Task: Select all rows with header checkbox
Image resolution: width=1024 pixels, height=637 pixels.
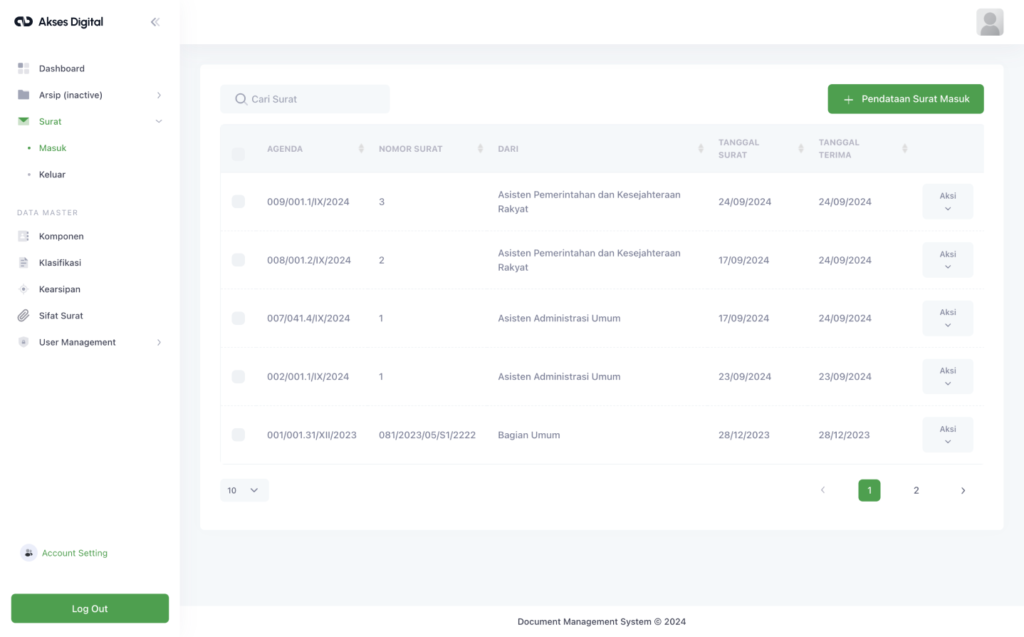Action: (x=238, y=154)
